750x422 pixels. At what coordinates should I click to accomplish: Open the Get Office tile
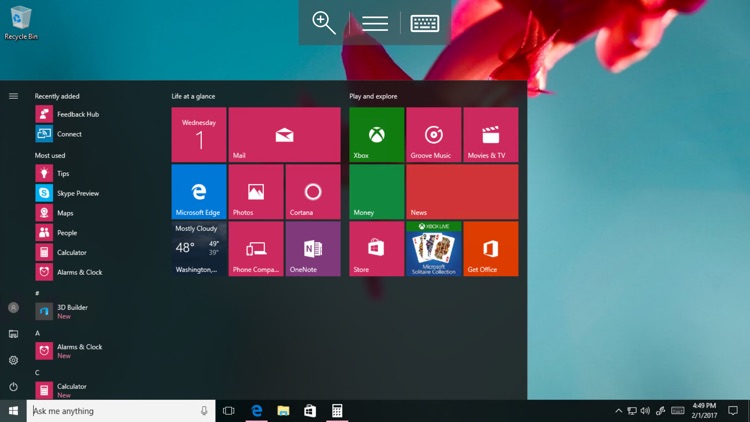click(x=491, y=249)
